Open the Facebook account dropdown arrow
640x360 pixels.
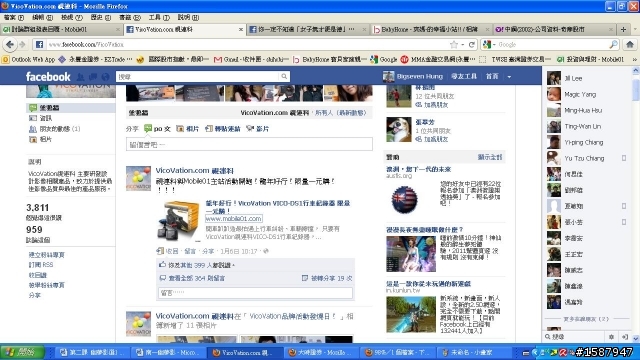509,77
